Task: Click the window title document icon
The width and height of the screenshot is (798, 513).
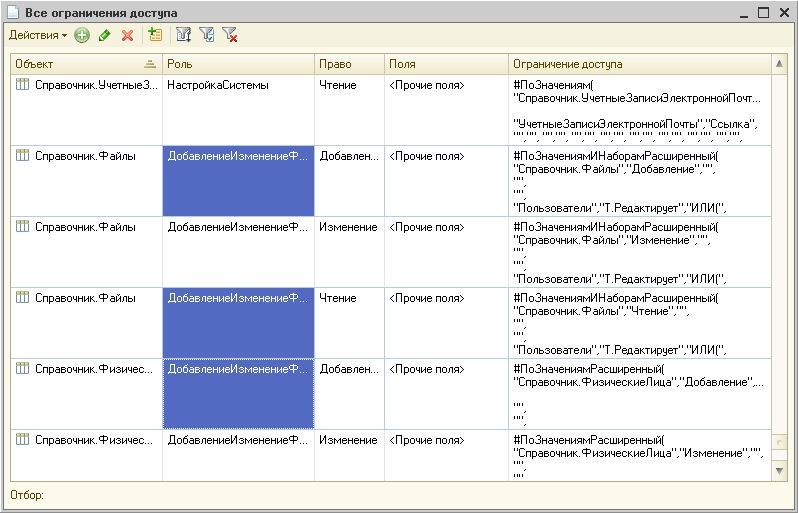Action: click(13, 13)
